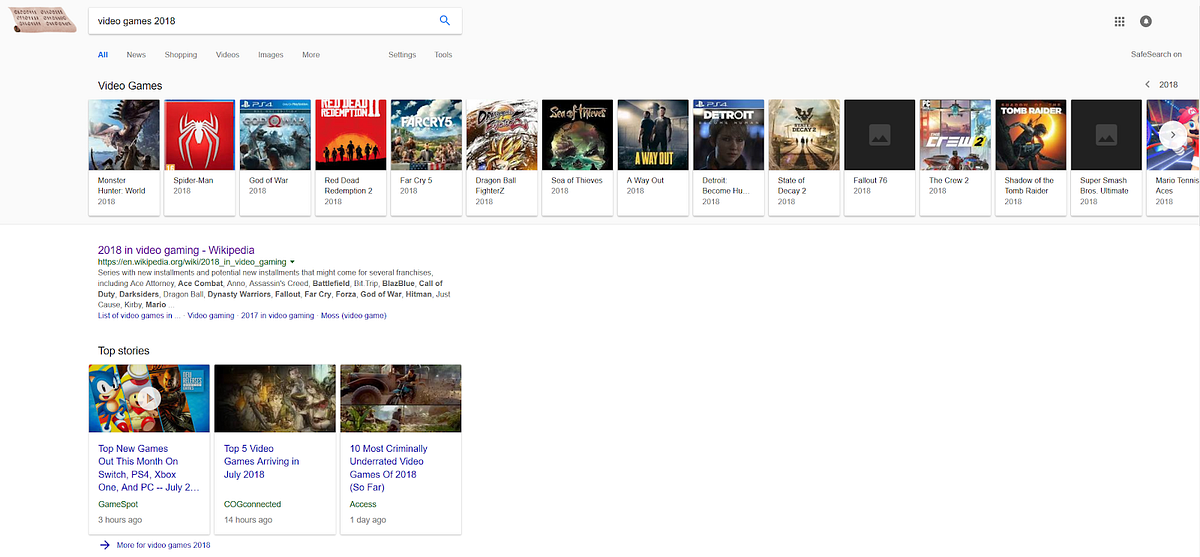Select the News tab
The height and width of the screenshot is (557, 1200).
coord(136,55)
